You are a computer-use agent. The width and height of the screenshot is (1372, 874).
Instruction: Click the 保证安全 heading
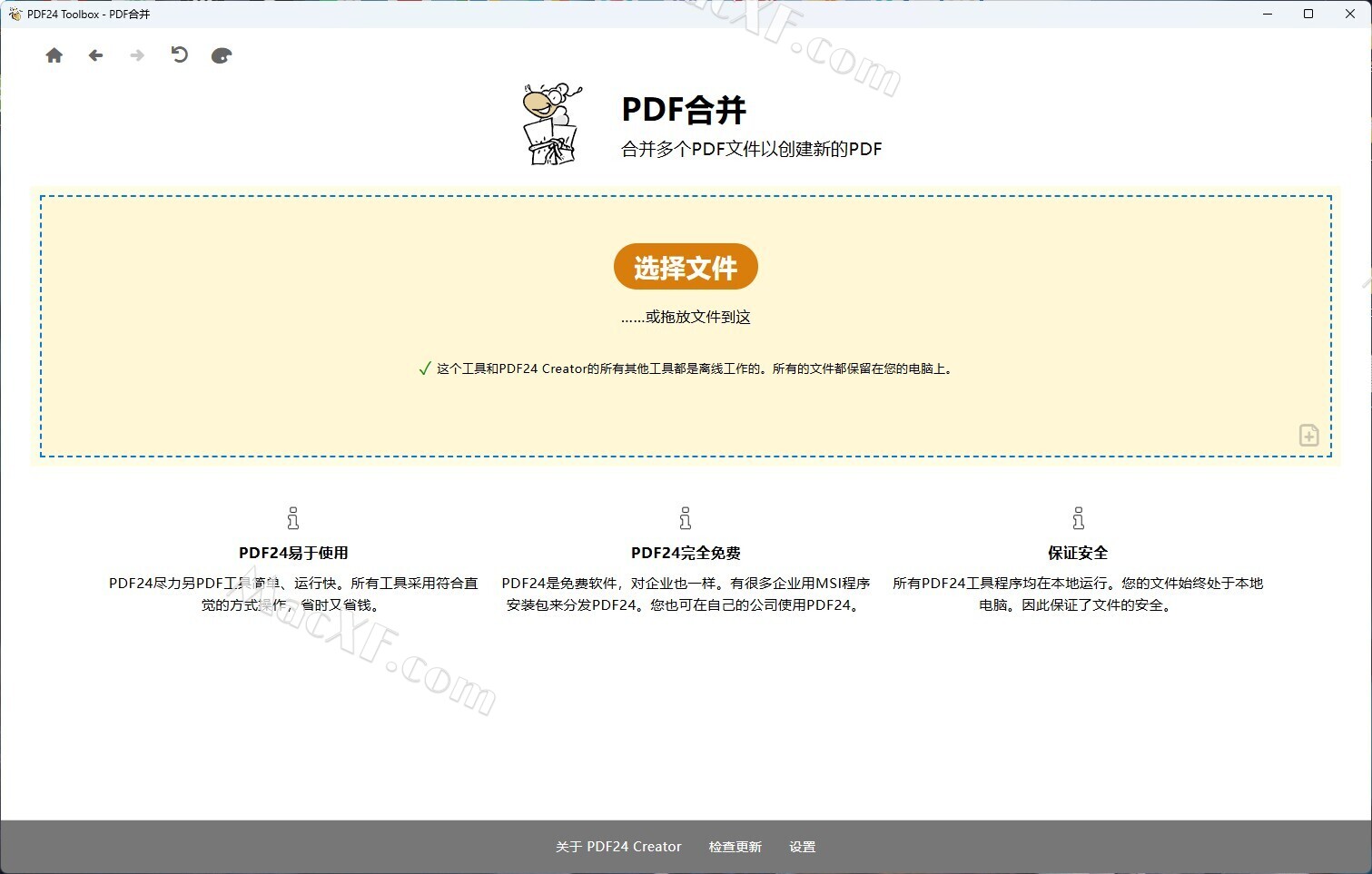1078,553
